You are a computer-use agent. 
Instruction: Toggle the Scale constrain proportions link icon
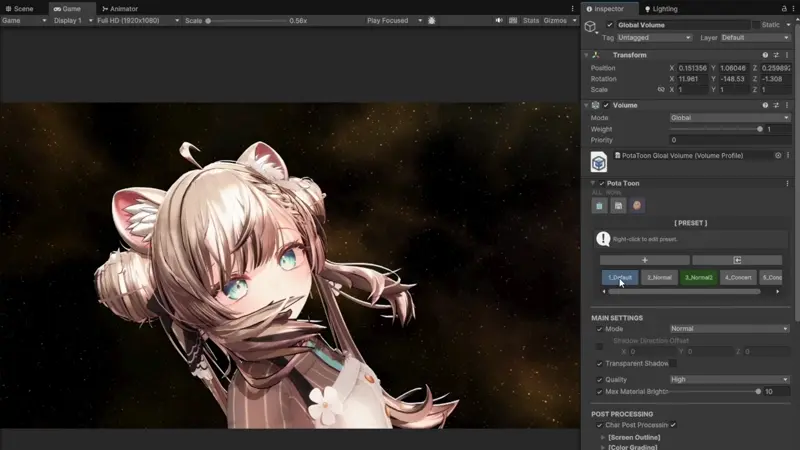coord(661,89)
